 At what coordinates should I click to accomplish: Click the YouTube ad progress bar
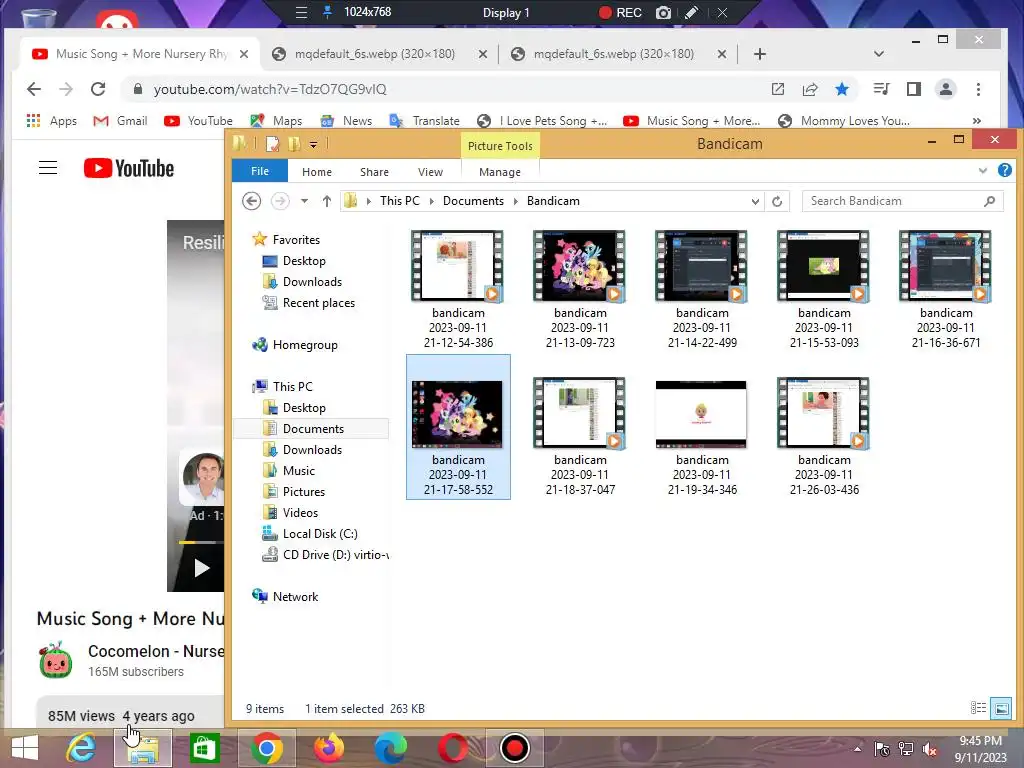[201, 543]
